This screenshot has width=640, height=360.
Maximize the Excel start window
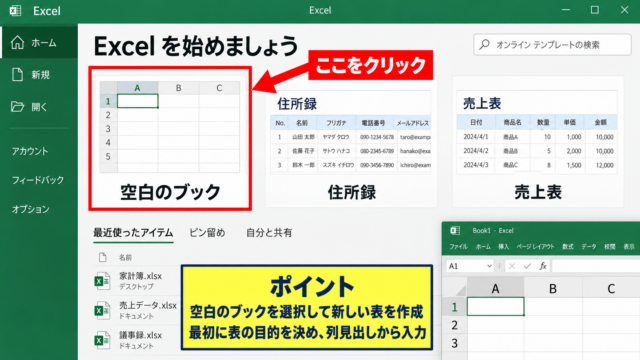point(595,10)
